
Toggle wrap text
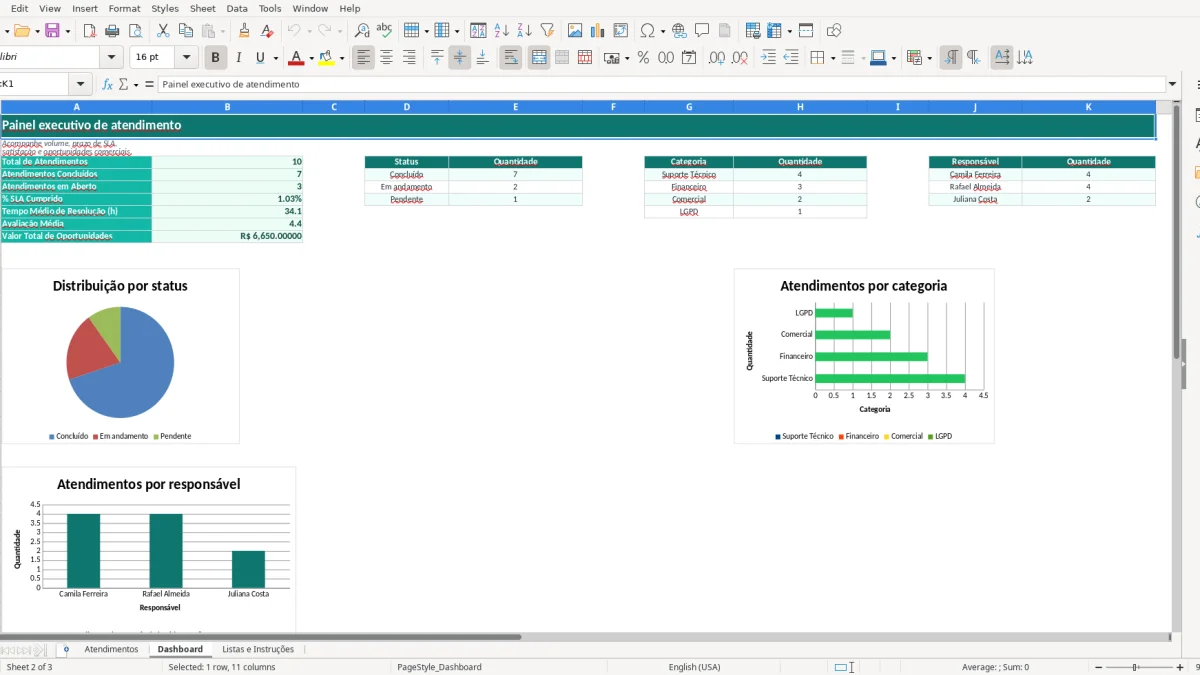511,58
